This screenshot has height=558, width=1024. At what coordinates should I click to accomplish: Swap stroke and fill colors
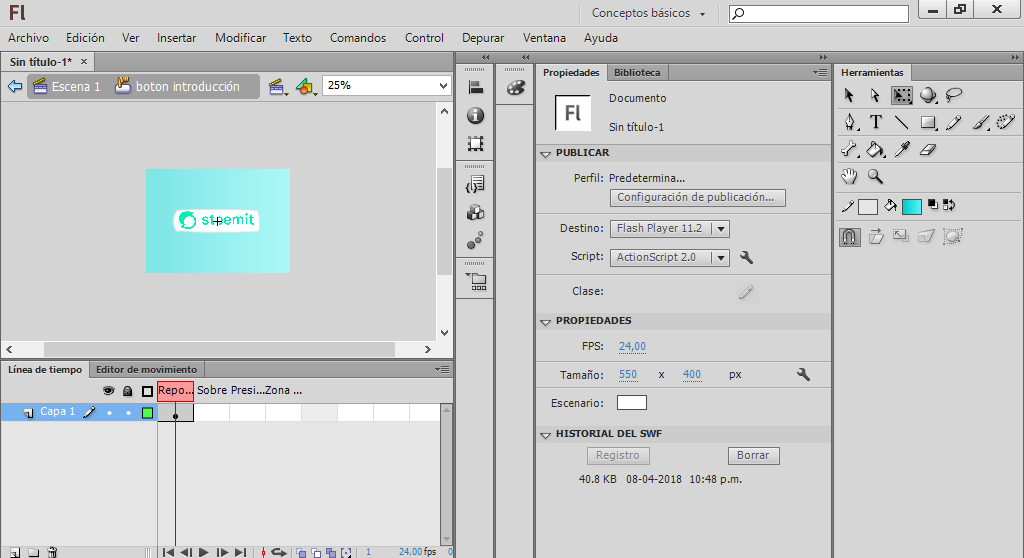949,205
